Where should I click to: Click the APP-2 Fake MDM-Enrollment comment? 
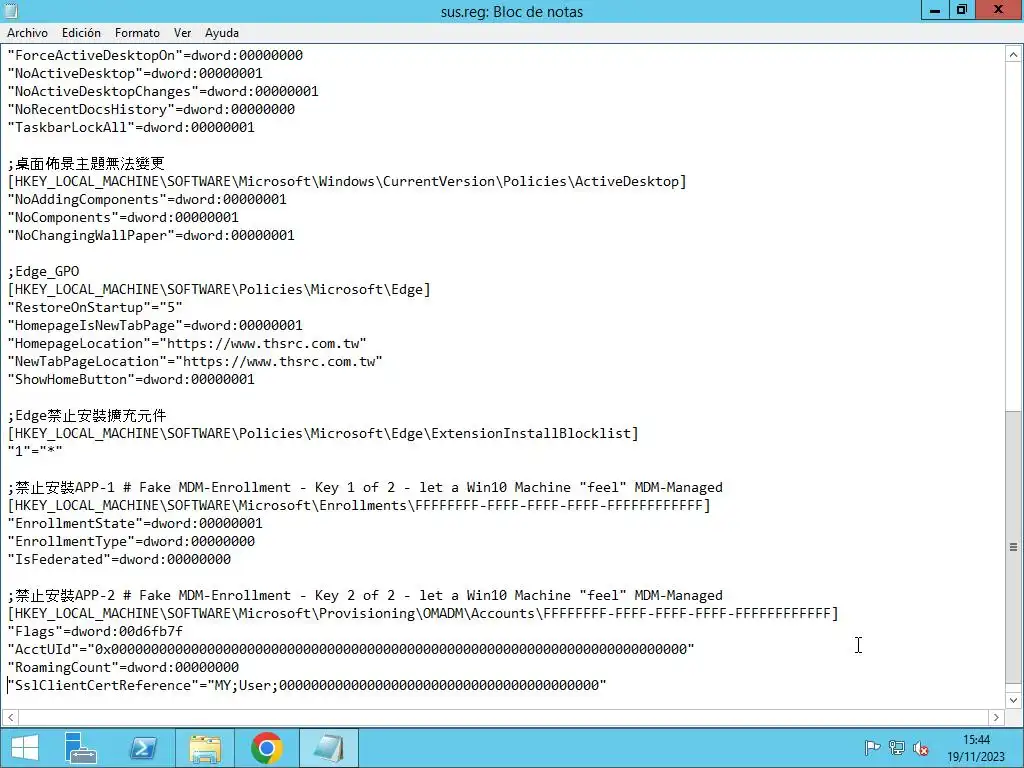coord(365,596)
